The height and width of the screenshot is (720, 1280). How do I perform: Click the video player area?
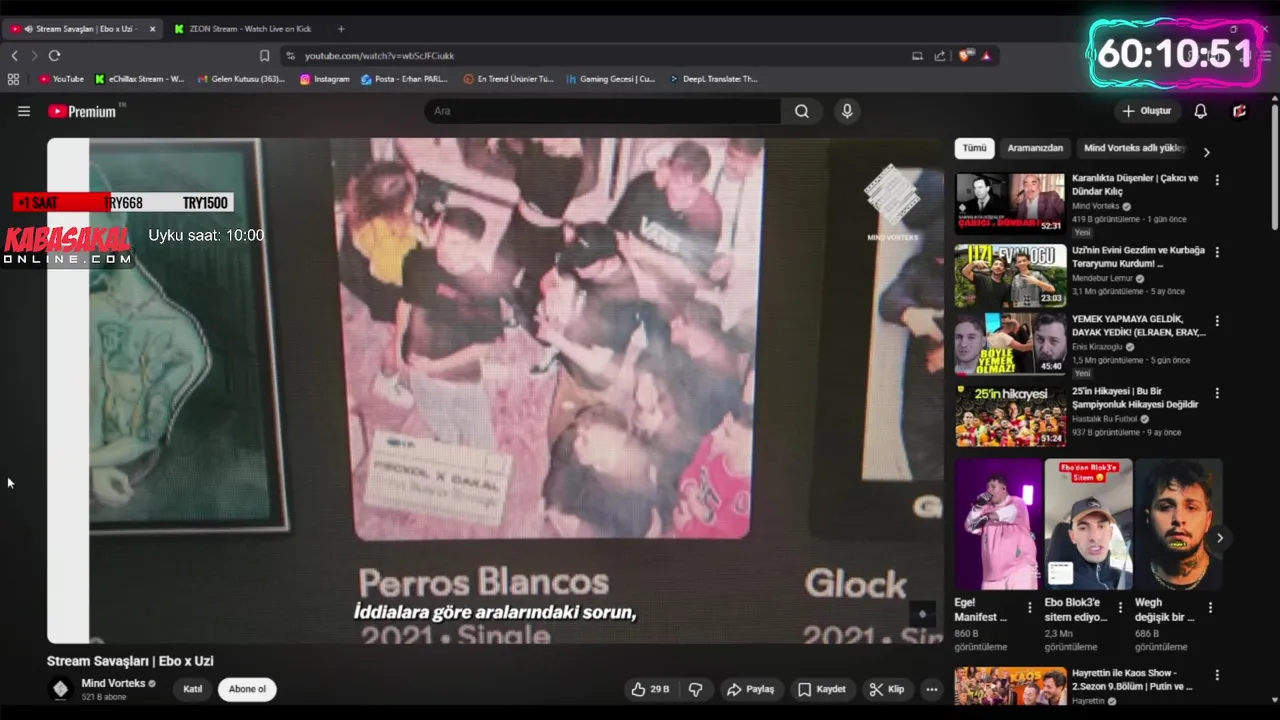(x=495, y=390)
